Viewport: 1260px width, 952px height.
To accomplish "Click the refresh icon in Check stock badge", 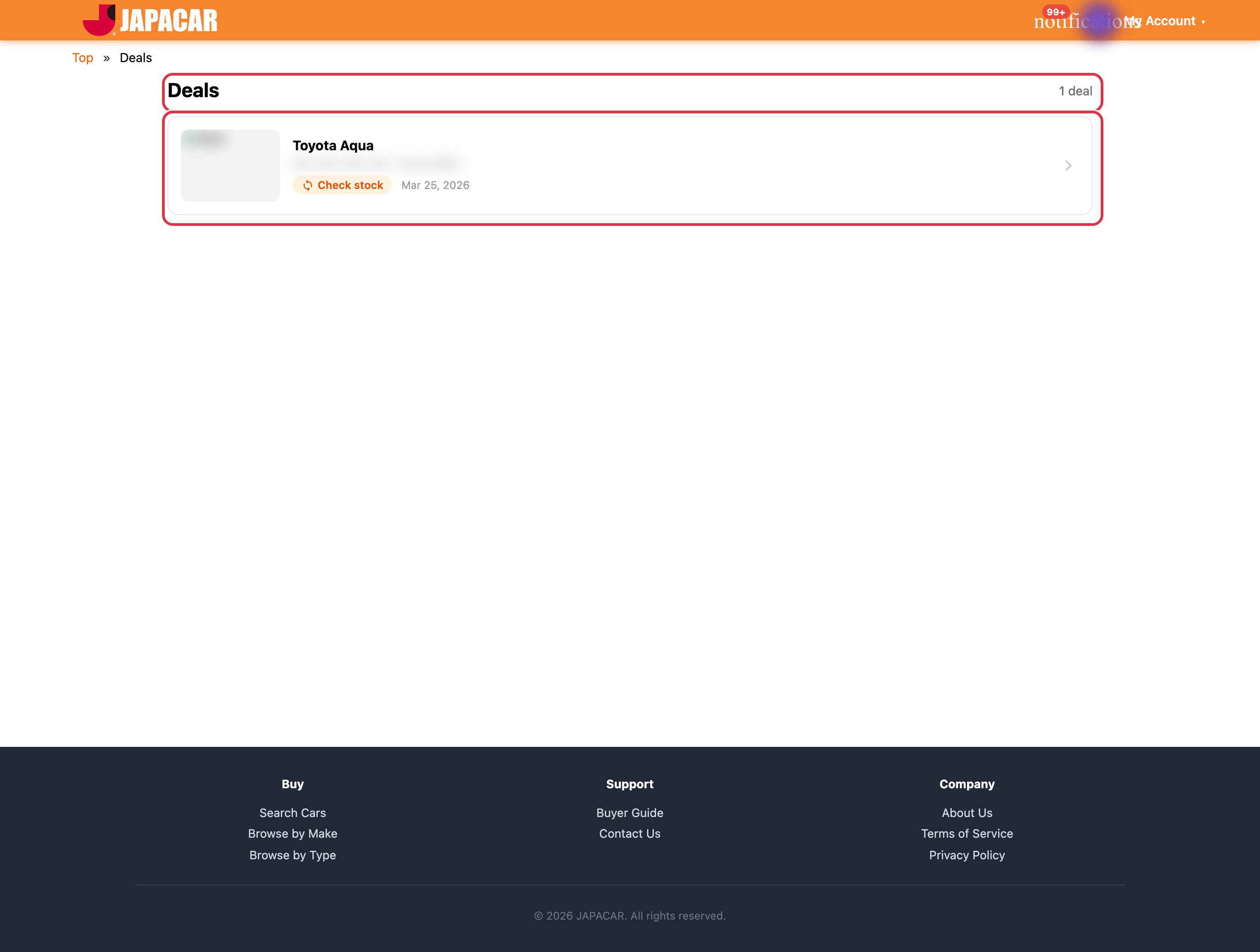I will (x=308, y=185).
